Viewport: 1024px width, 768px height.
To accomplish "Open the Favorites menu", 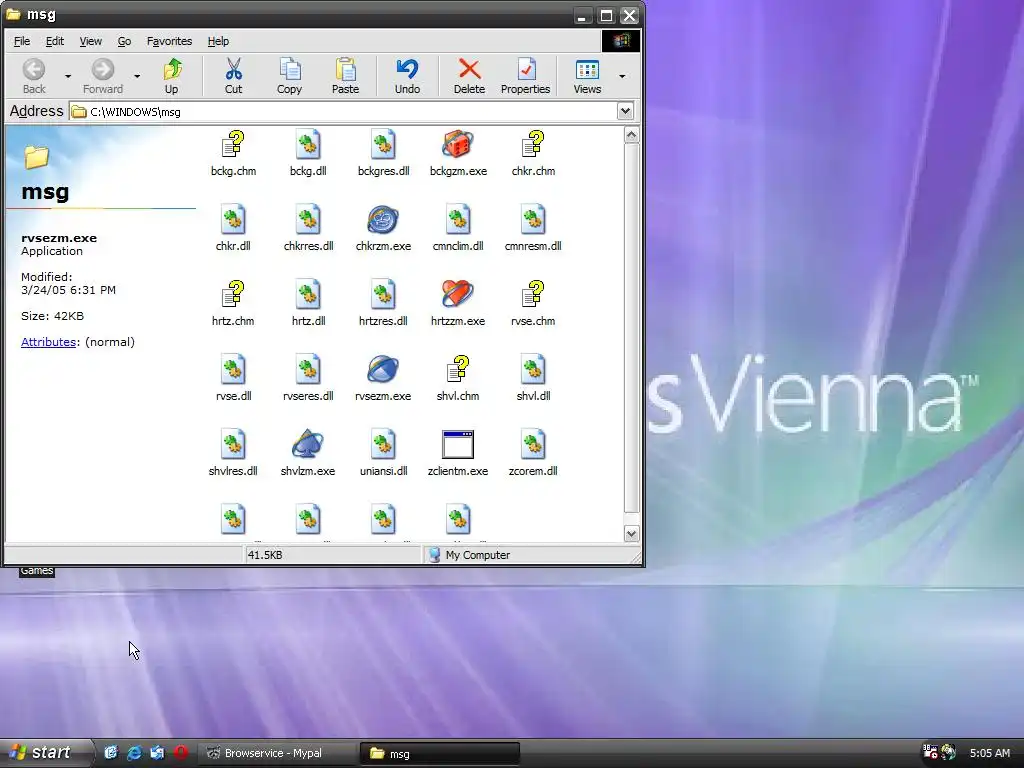I will (169, 41).
